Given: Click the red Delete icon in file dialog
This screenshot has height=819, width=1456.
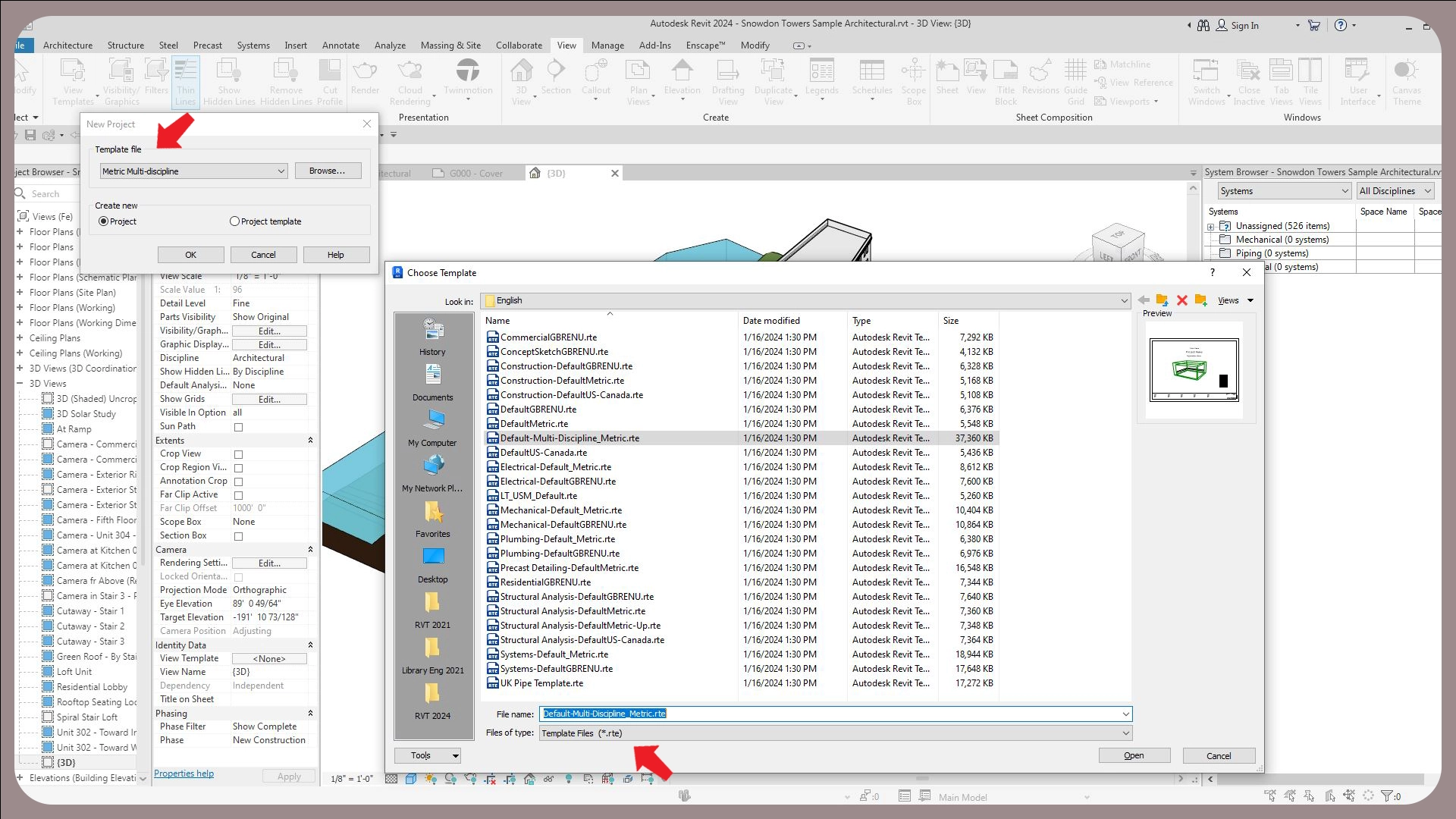Looking at the screenshot, I should pos(1181,300).
